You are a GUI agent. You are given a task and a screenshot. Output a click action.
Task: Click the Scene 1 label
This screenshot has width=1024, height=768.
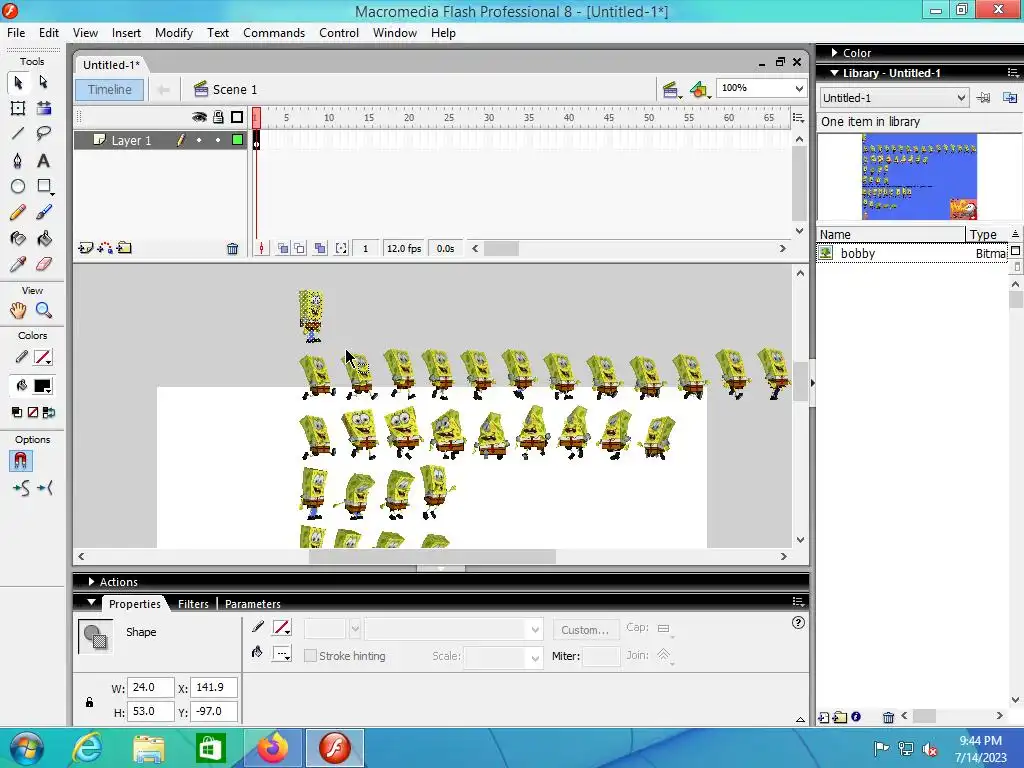(234, 90)
